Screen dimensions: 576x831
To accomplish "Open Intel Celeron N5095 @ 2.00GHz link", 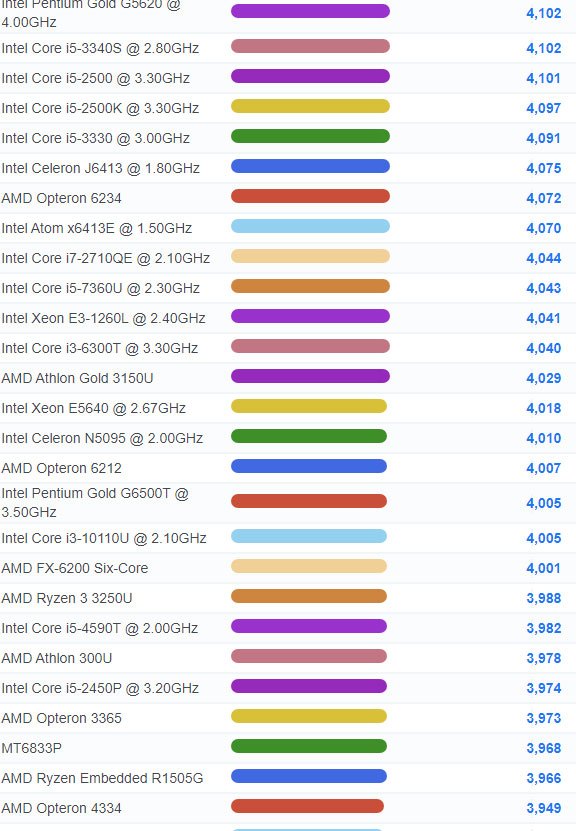I will click(x=102, y=438).
